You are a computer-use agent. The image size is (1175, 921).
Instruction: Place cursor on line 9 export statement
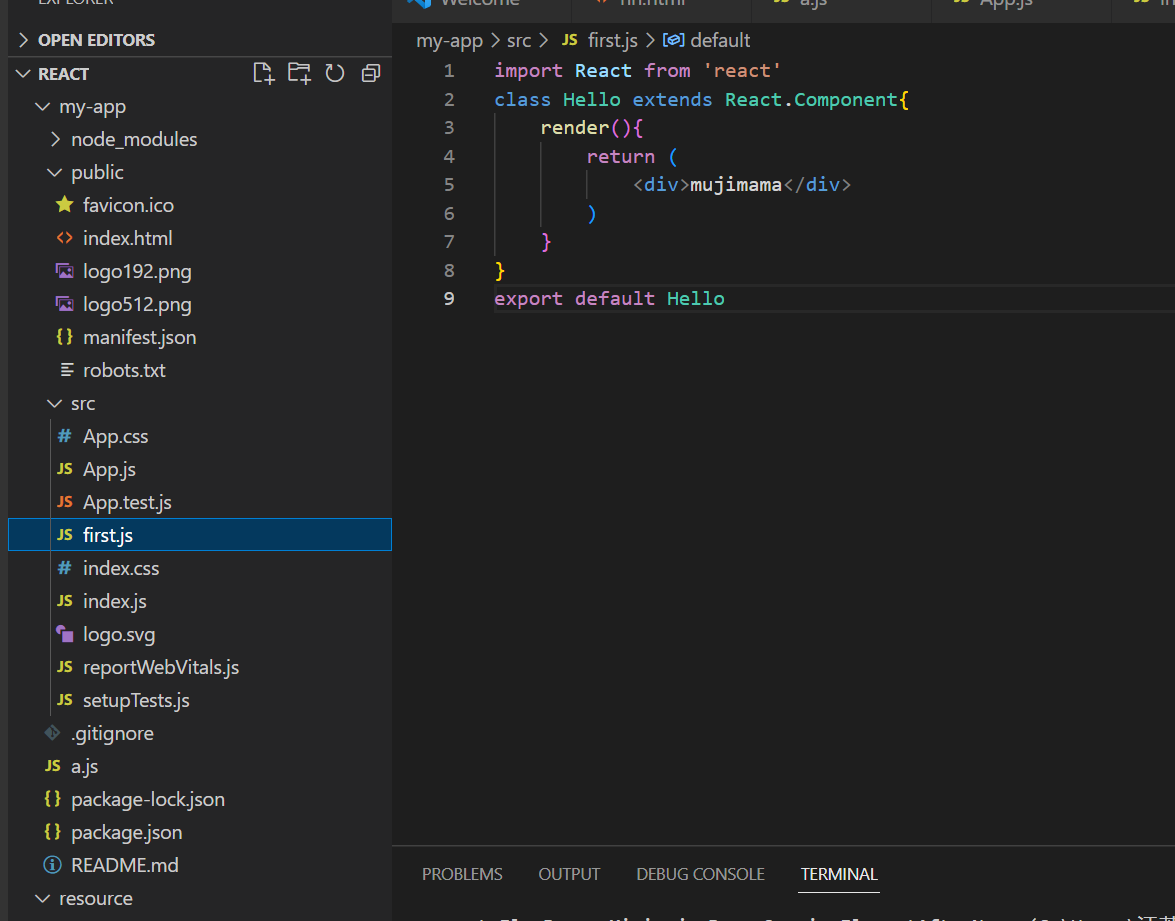609,298
